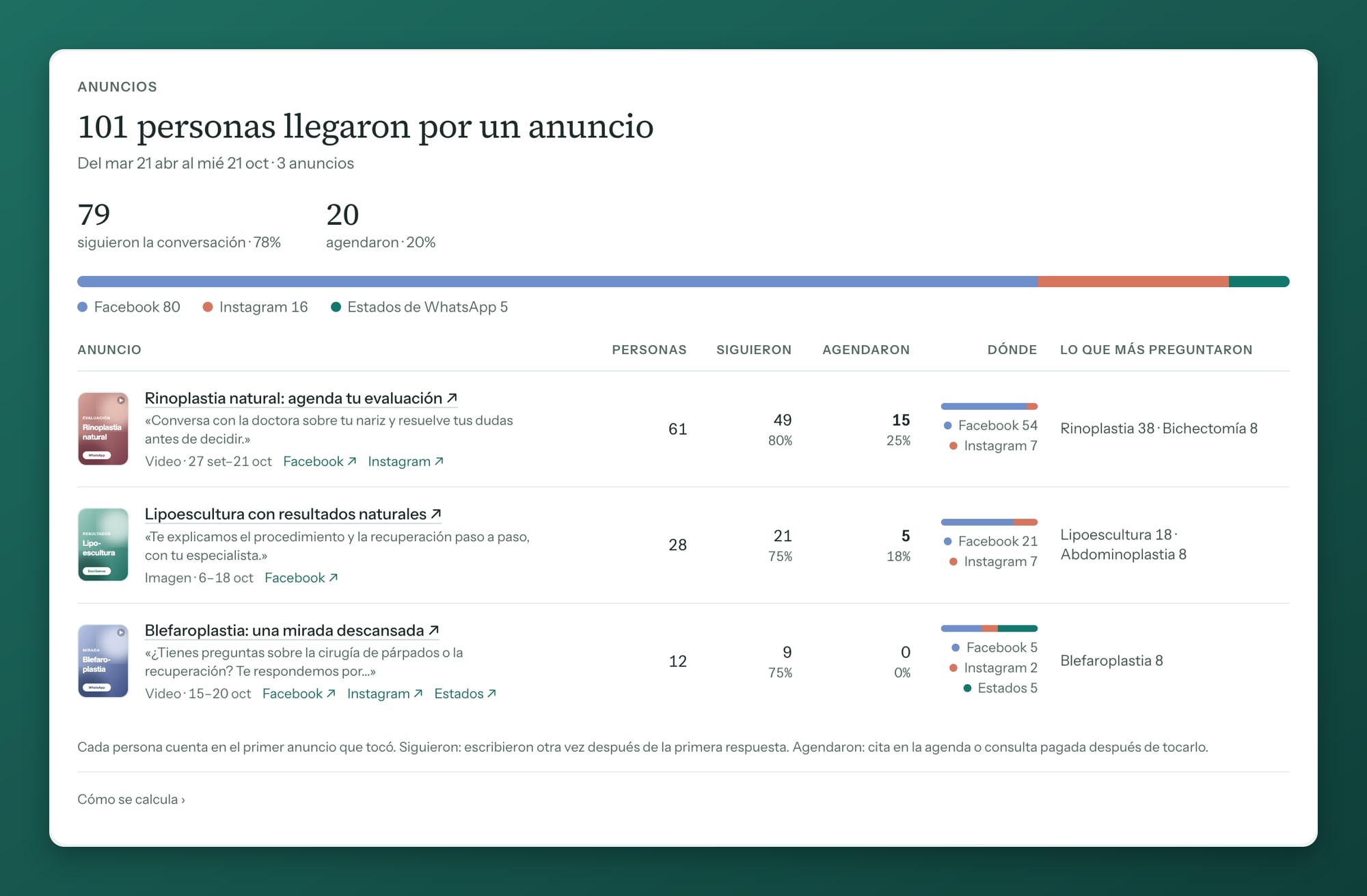
Task: Open Facebook link in Blefaroplastia ad row
Action: 299,694
